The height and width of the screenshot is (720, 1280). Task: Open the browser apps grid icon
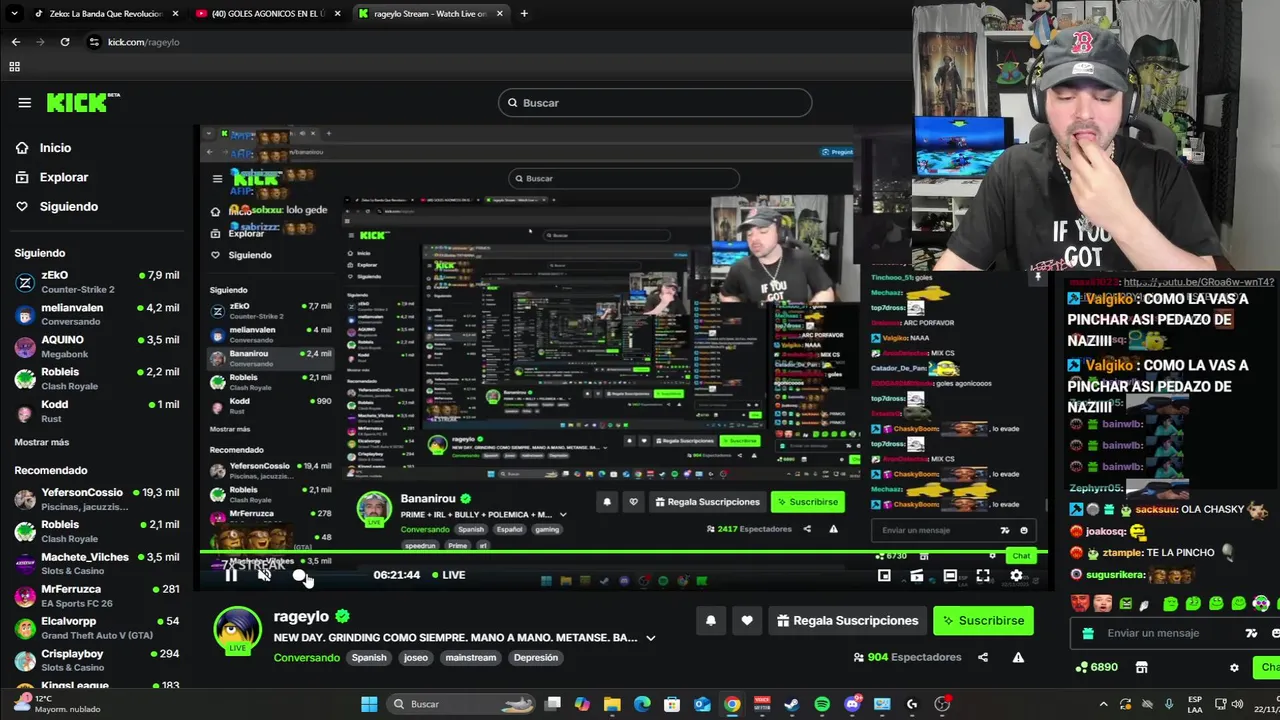pyautogui.click(x=14, y=67)
